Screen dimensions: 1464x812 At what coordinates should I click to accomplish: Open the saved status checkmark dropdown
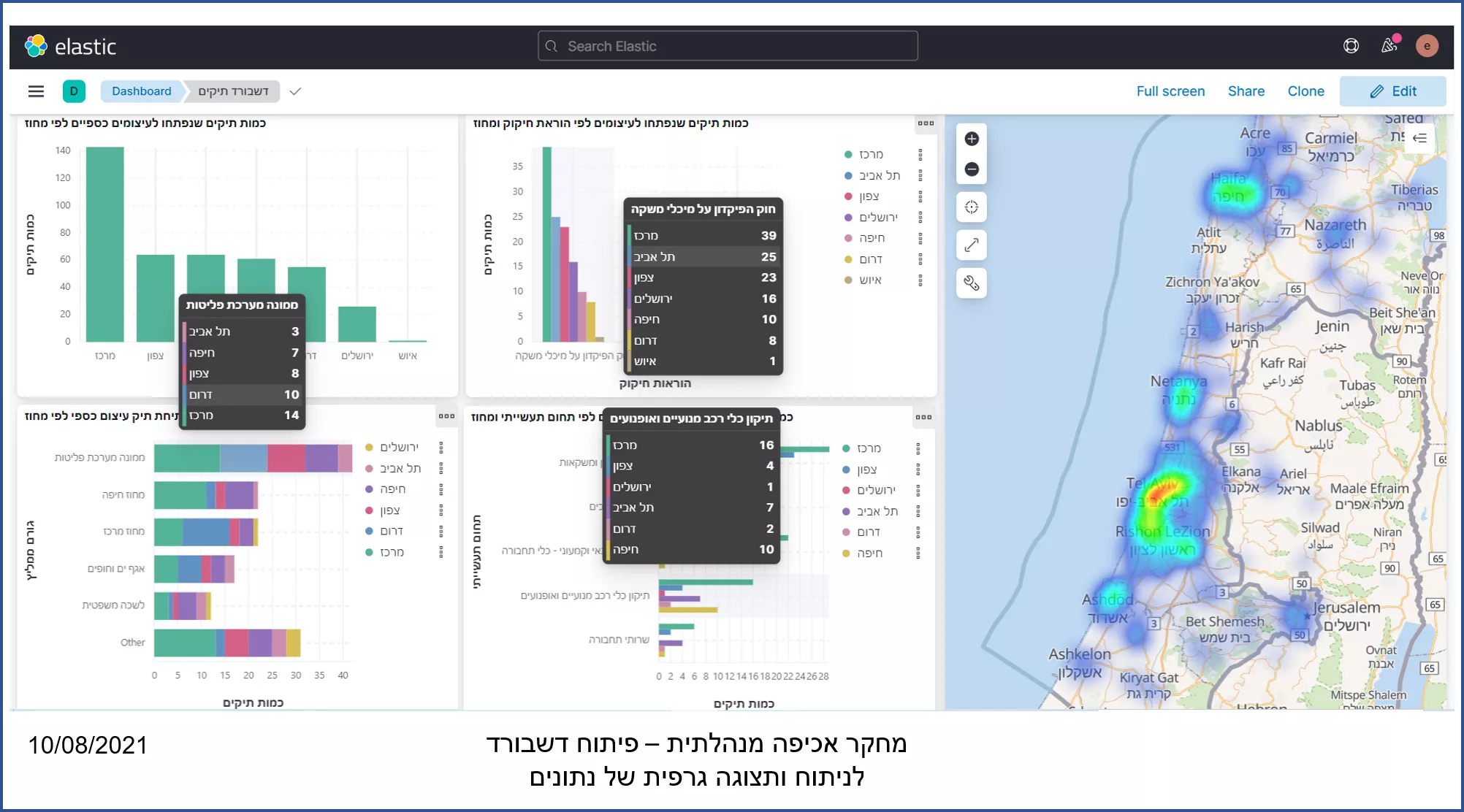click(295, 91)
